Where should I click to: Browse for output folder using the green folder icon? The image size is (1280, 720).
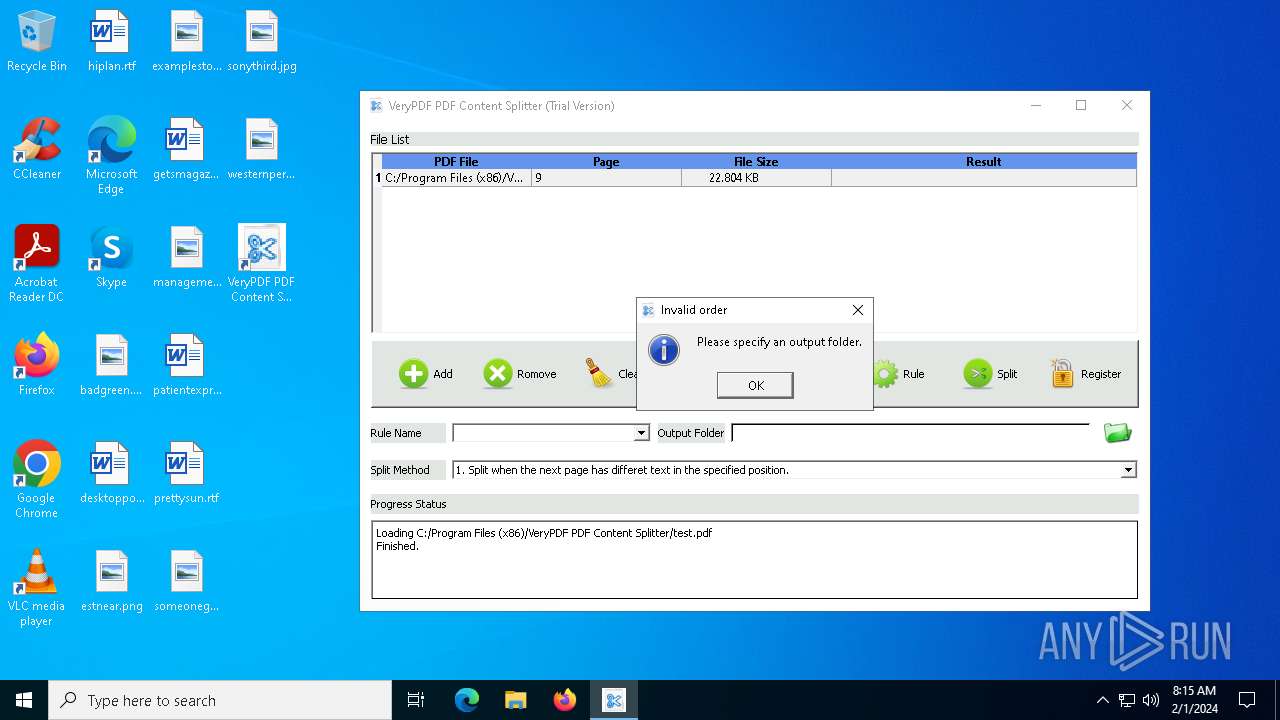(1117, 432)
